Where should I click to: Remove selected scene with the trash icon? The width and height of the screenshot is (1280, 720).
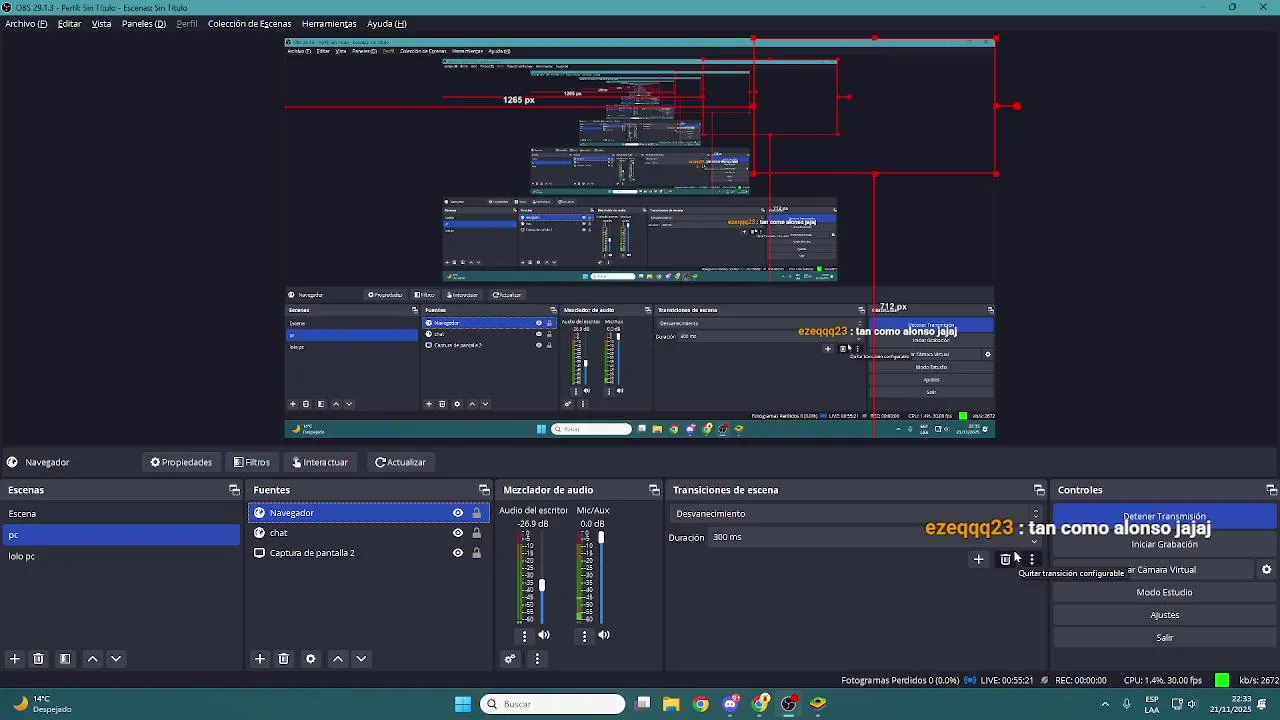38,659
